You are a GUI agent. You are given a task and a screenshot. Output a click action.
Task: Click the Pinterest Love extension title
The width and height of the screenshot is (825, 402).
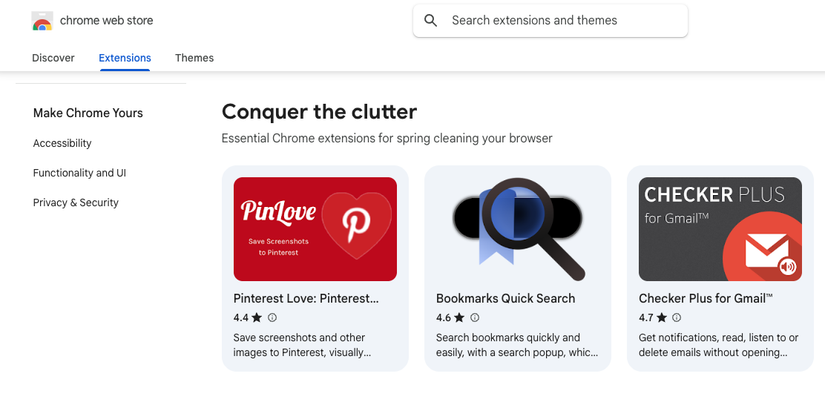coord(306,298)
